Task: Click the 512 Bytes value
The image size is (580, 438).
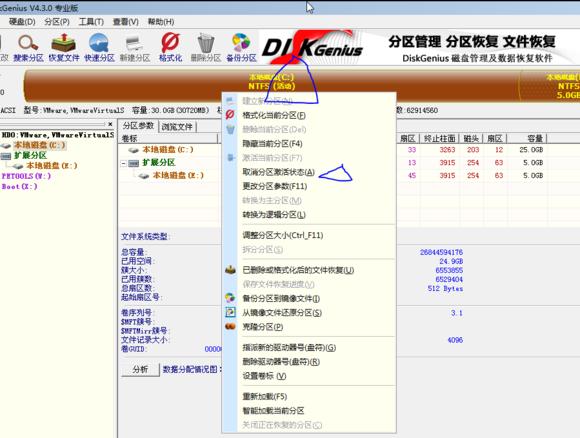Action: 445,289
